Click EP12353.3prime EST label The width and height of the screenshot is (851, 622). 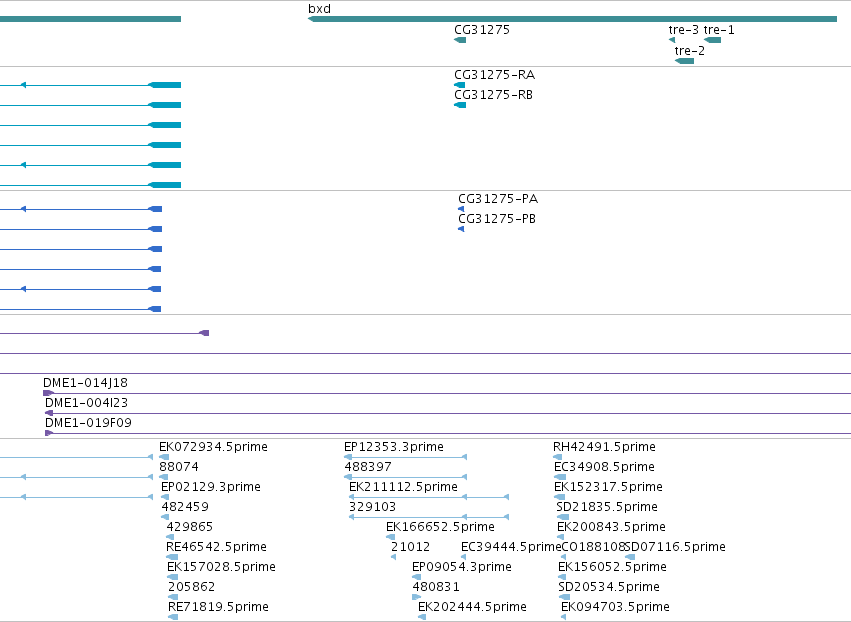click(x=393, y=447)
